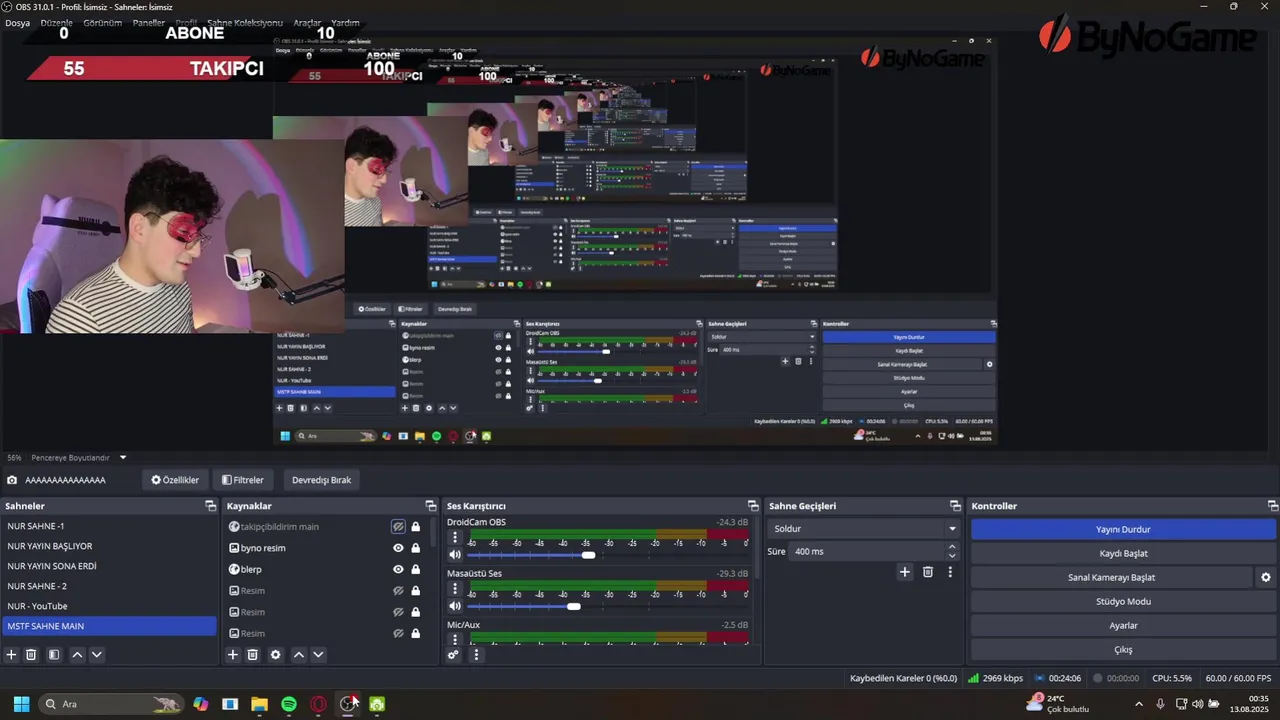This screenshot has width=1280, height=720.
Task: Open Opera browser from the taskbar
Action: pos(318,704)
